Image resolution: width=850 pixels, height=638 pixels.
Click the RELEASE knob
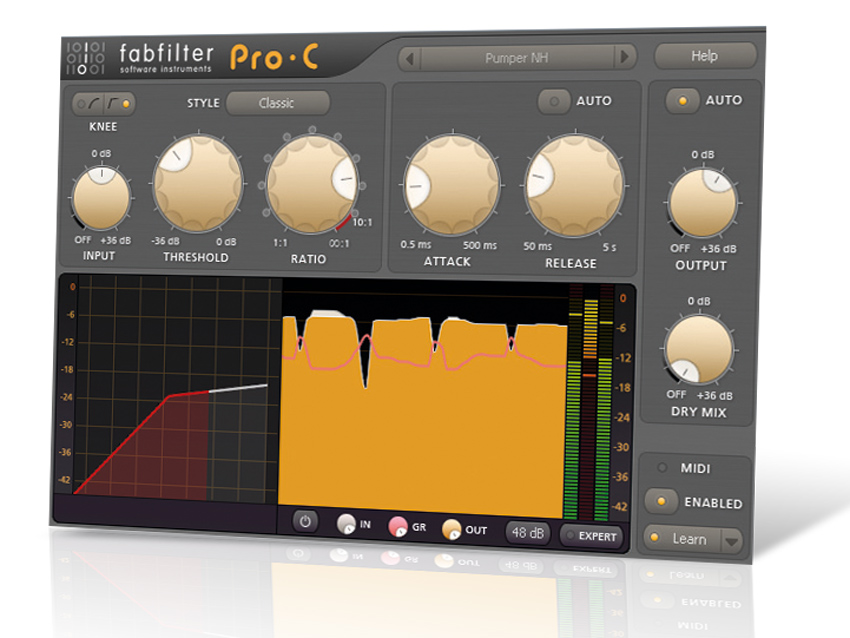coord(575,186)
